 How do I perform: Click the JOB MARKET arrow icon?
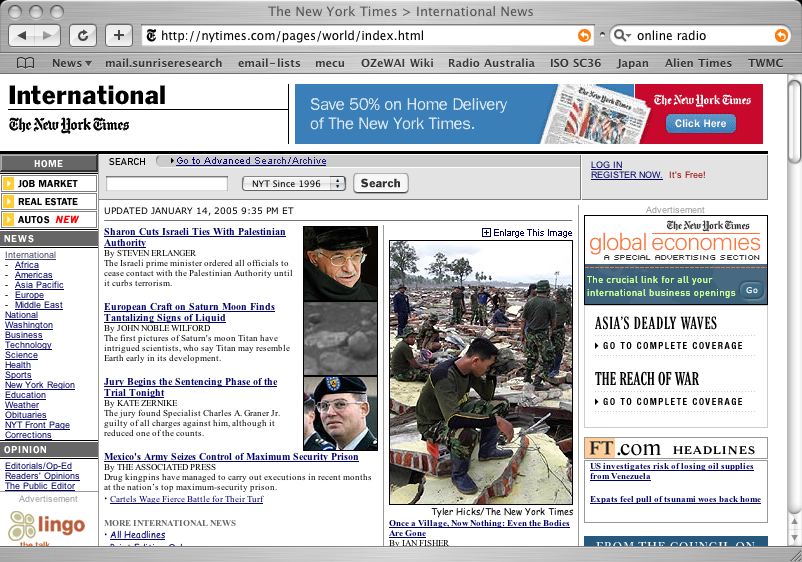(8, 183)
